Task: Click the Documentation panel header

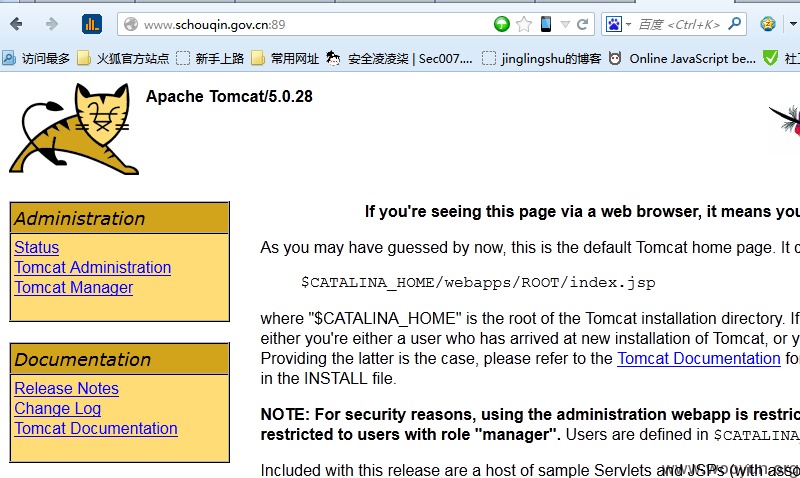Action: click(120, 359)
